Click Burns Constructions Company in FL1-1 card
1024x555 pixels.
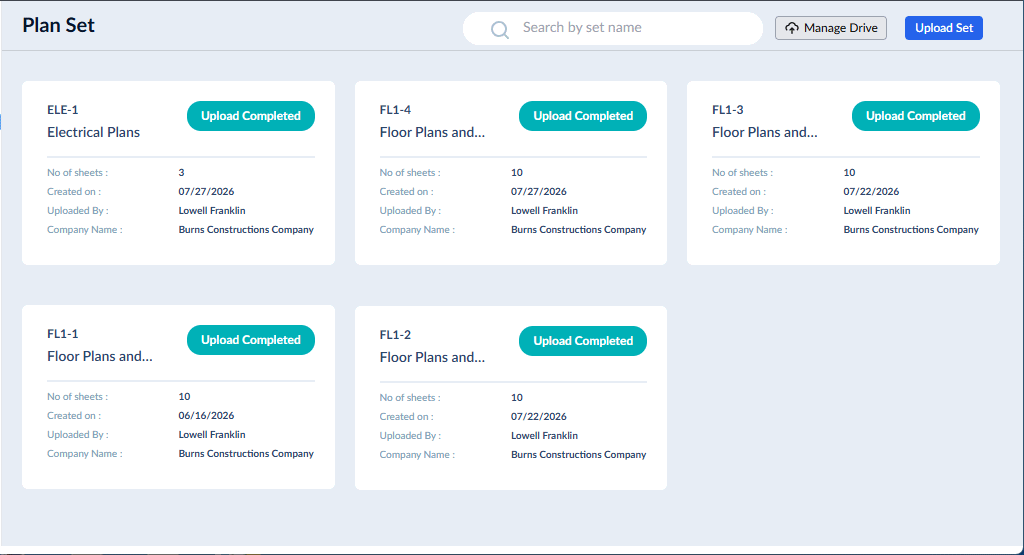tap(246, 454)
